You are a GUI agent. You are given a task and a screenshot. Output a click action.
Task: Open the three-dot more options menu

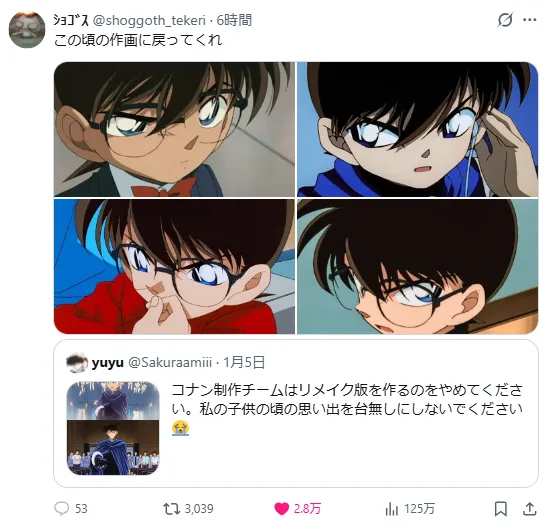pos(529,20)
